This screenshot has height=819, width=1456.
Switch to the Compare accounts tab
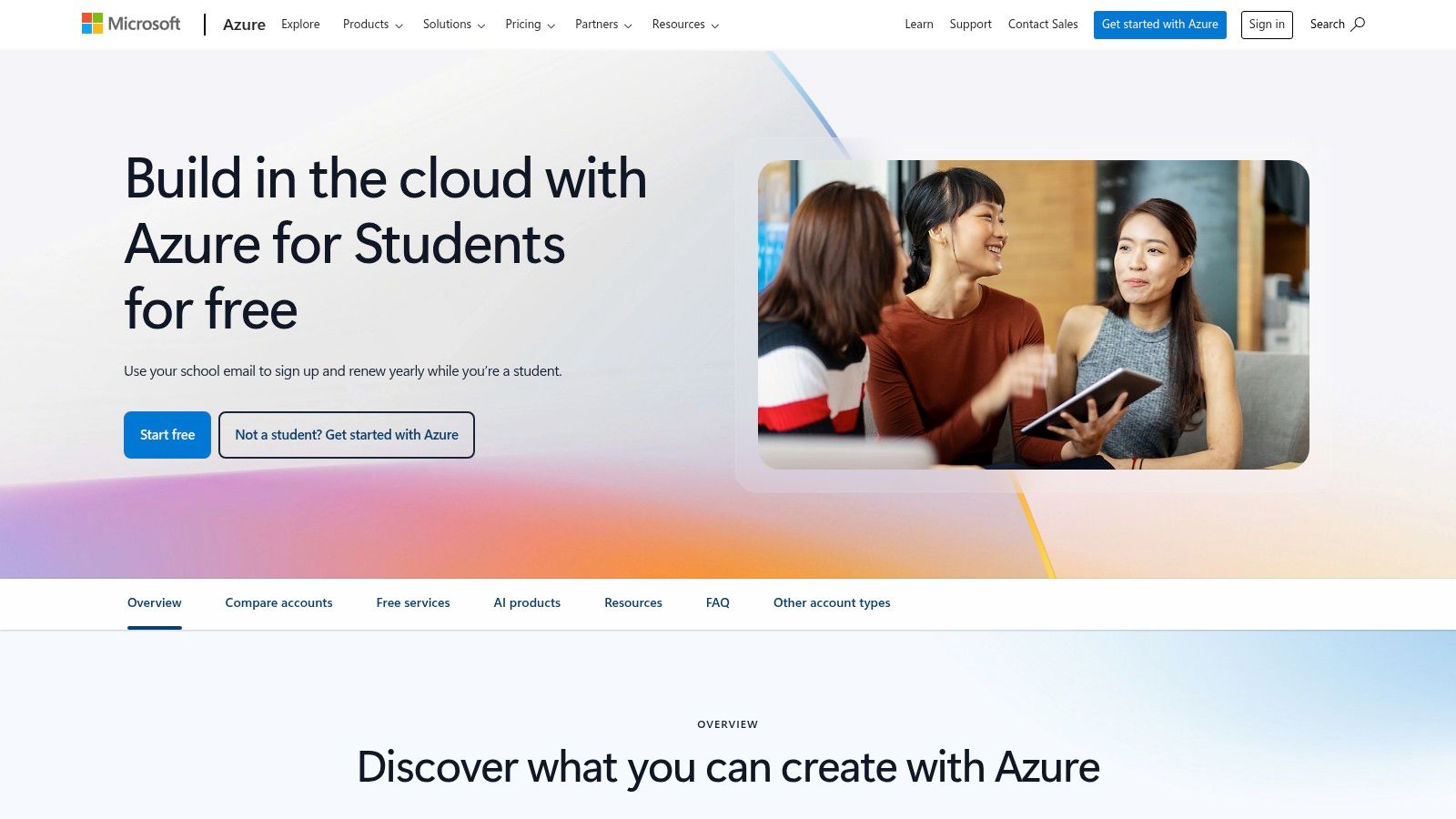click(x=278, y=603)
